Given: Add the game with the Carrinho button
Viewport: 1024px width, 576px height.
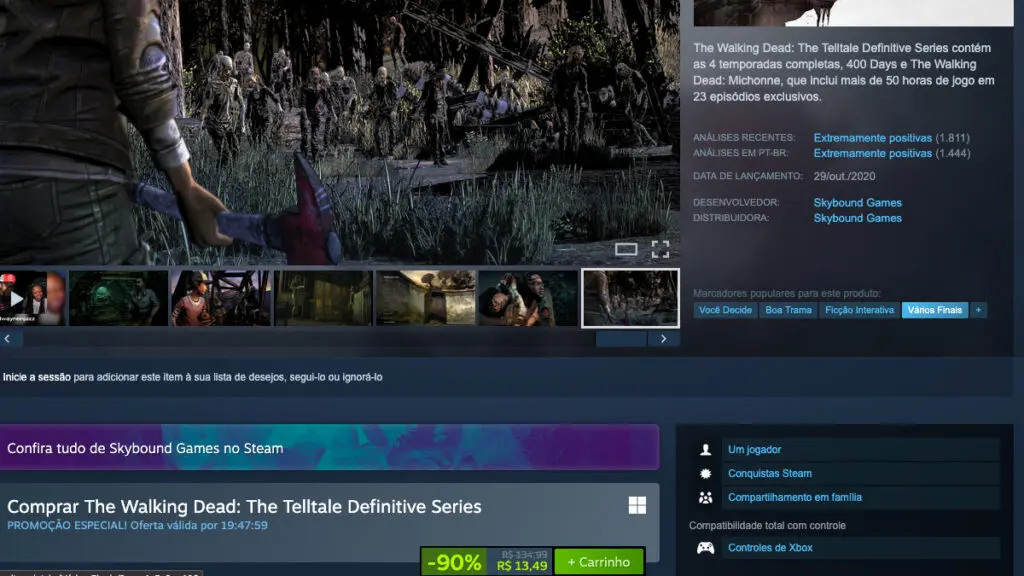Looking at the screenshot, I should (597, 561).
